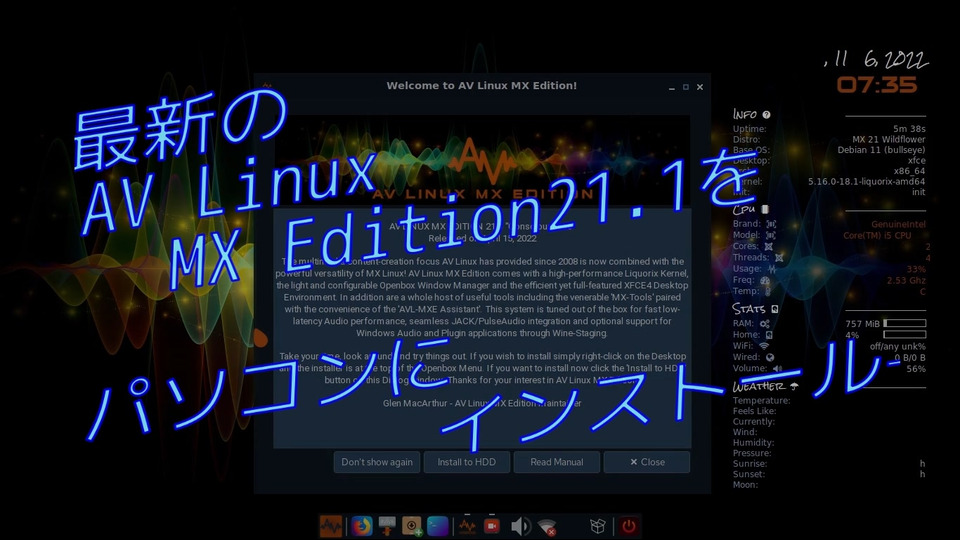Open the package box updater icon

pyautogui.click(x=598, y=526)
